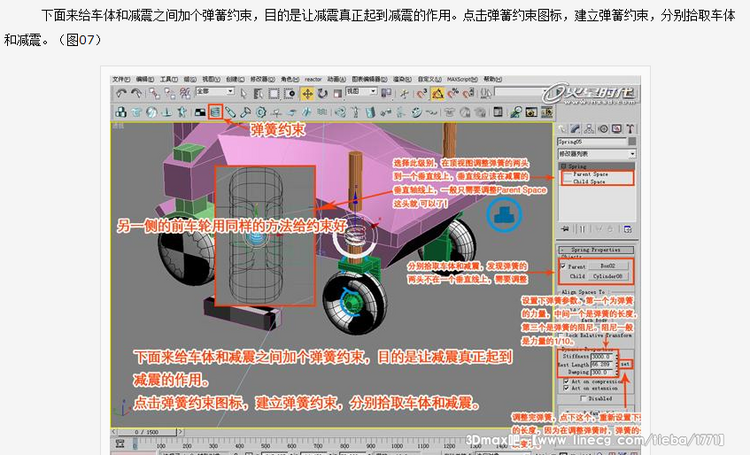Click the time slider showing 0 / 1500

pyautogui.click(x=147, y=432)
